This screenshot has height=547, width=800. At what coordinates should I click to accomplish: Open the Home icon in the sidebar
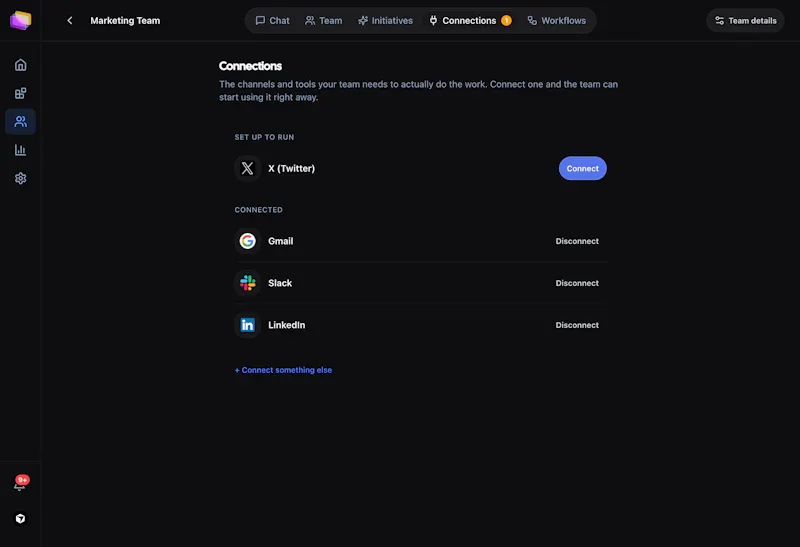click(20, 65)
